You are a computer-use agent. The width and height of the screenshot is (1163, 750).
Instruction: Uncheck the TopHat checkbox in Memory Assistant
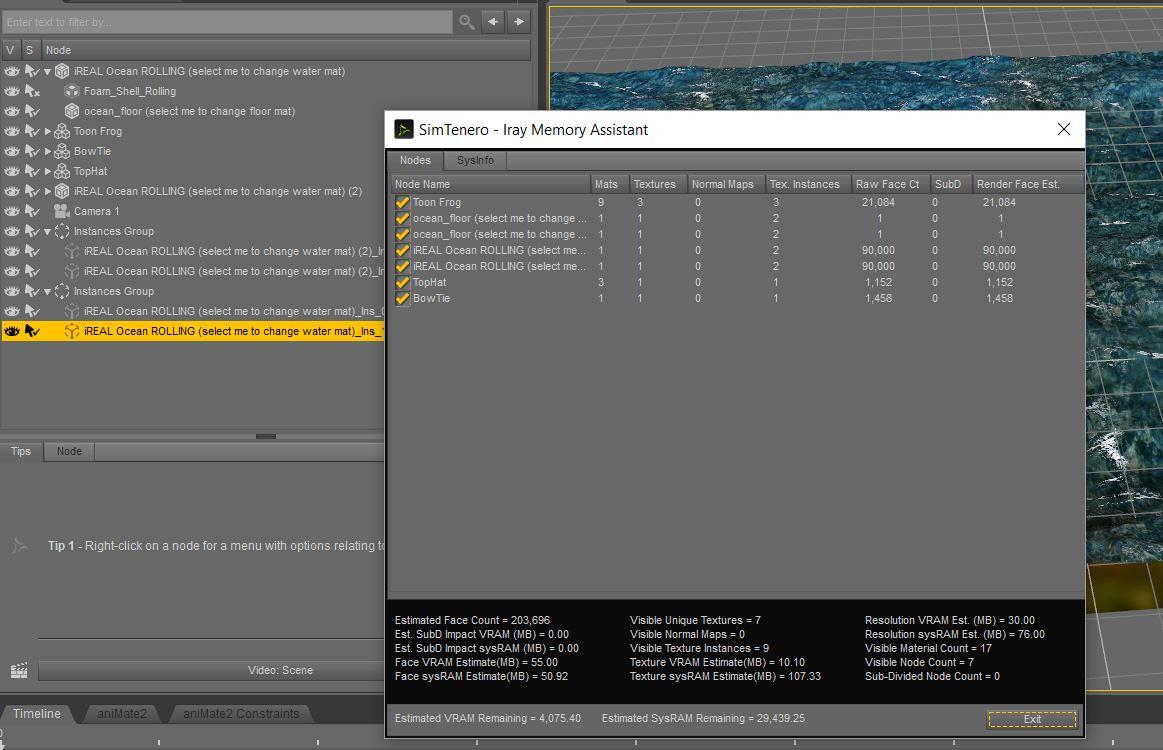(x=403, y=283)
